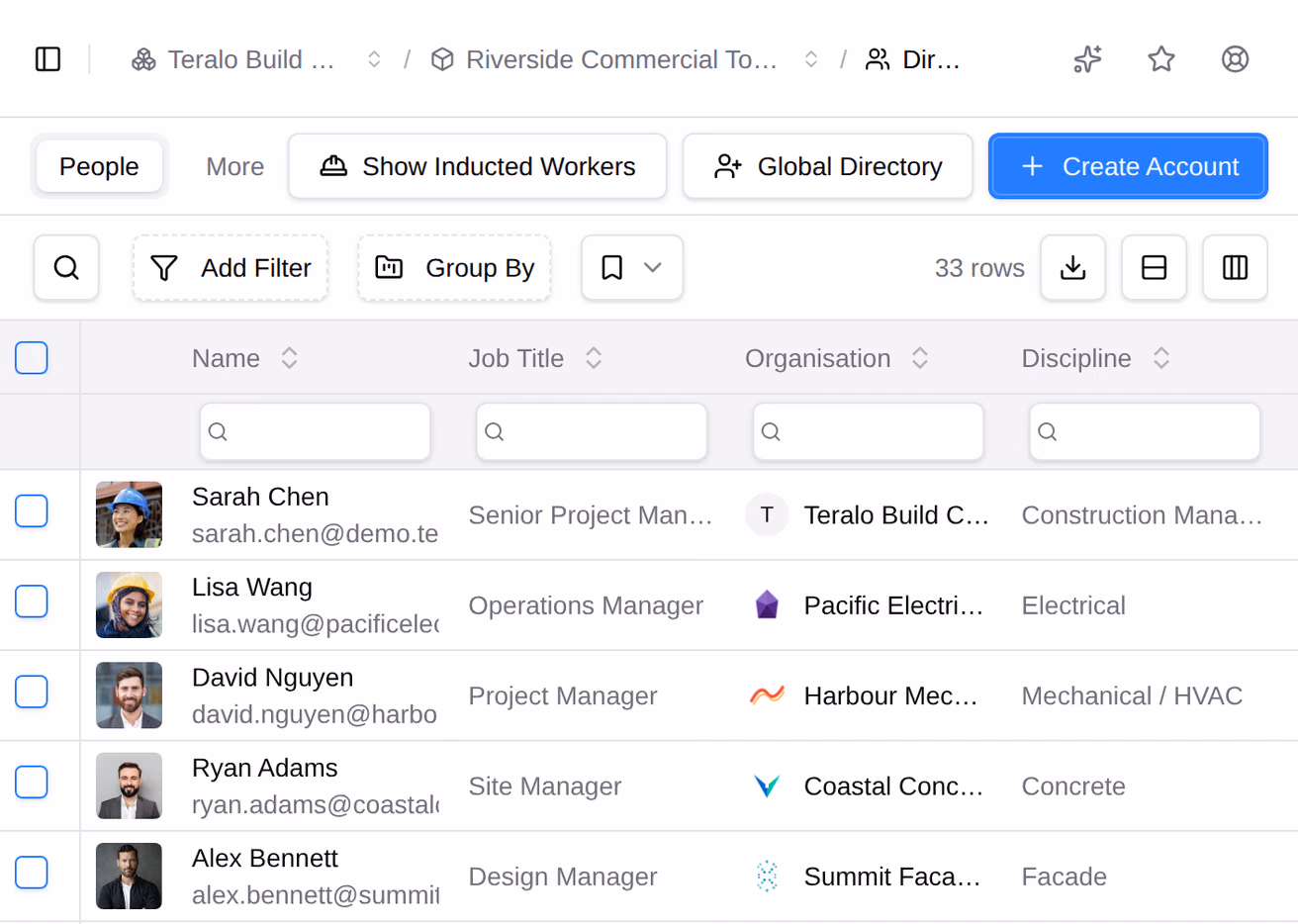
Task: Download the table rows
Action: click(x=1072, y=267)
